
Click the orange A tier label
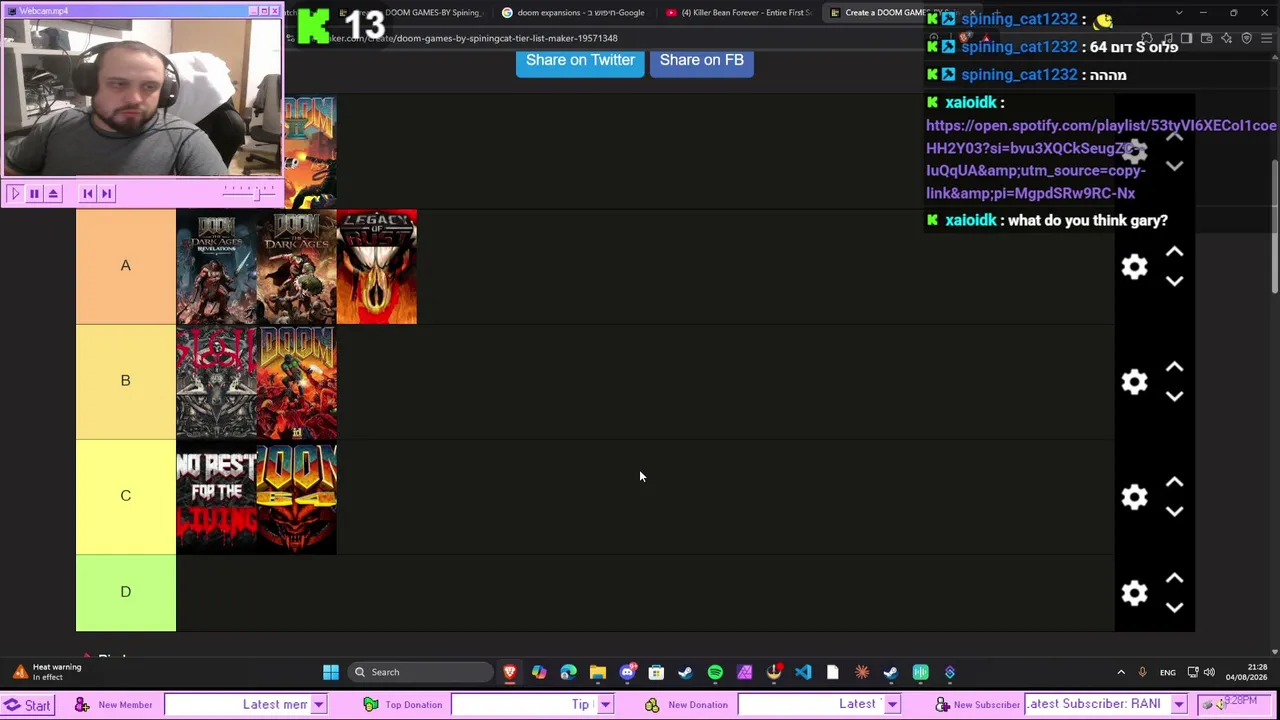point(126,267)
